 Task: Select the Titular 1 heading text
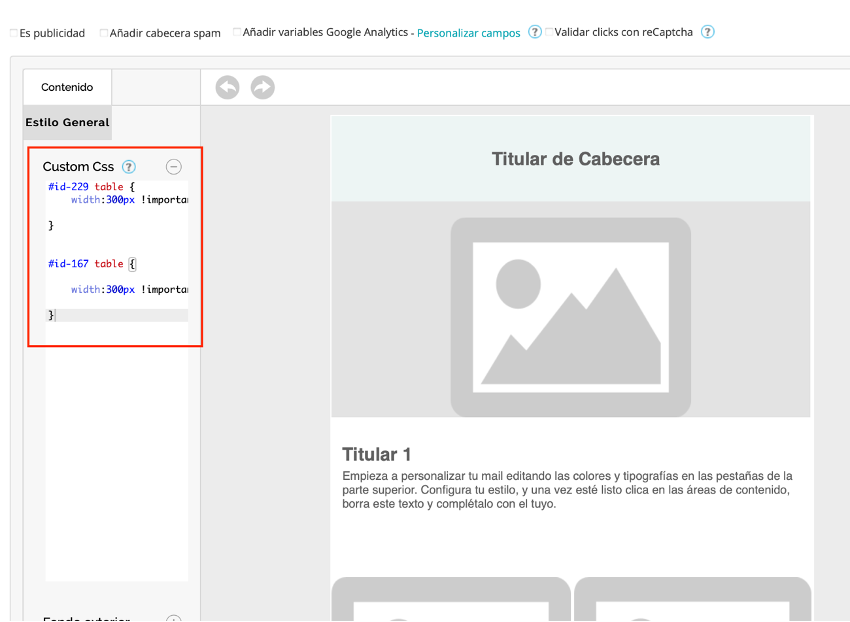pyautogui.click(x=377, y=454)
